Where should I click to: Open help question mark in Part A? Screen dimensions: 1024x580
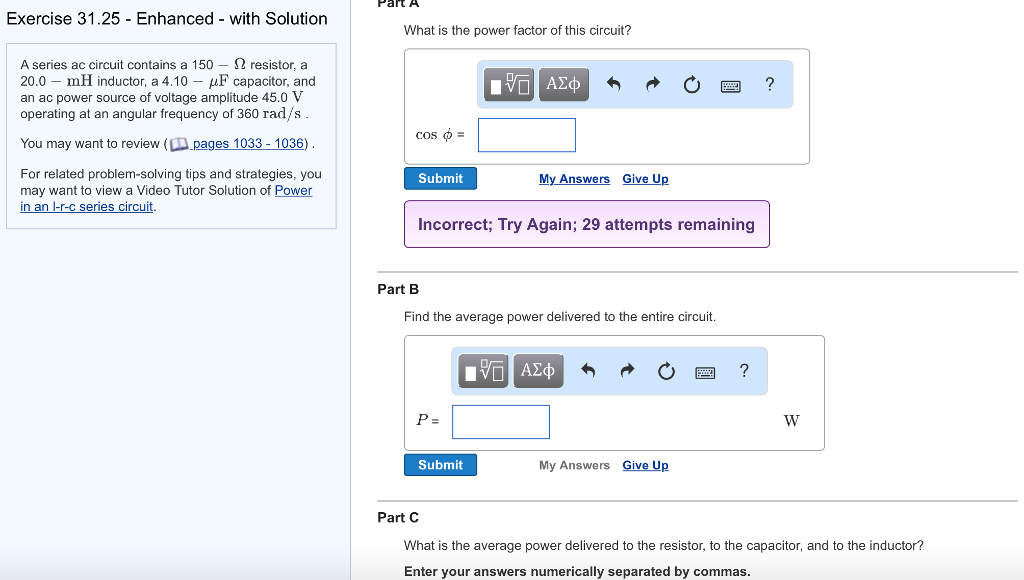769,85
